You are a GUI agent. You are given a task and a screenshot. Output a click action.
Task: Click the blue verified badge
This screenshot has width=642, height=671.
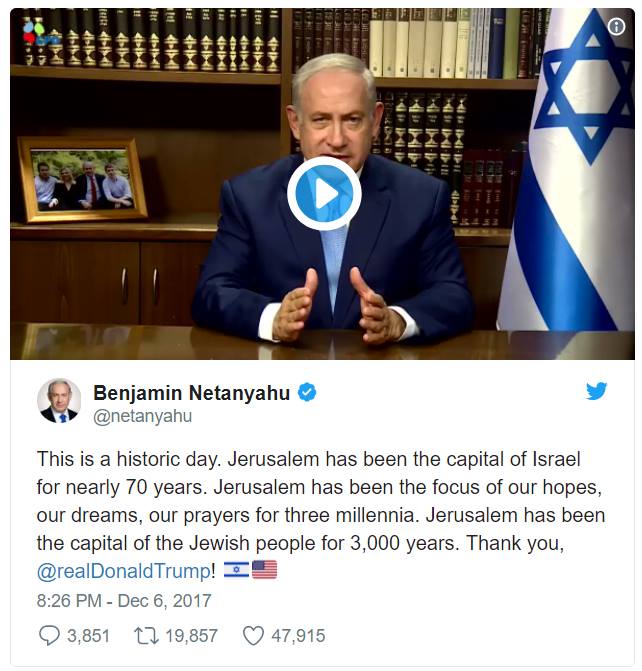(307, 392)
